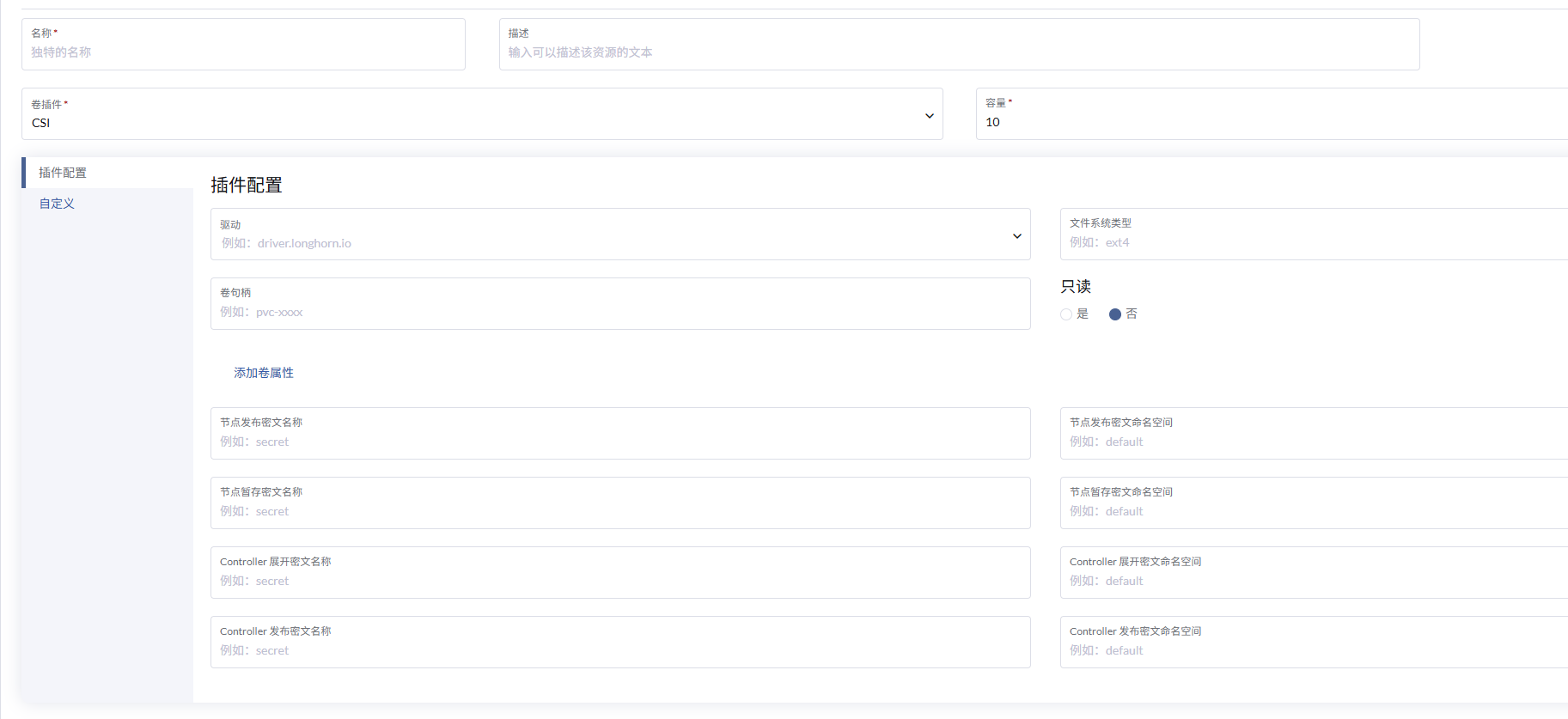Click the 节点发布密文名称 field
The image size is (1568, 719).
[619, 442]
